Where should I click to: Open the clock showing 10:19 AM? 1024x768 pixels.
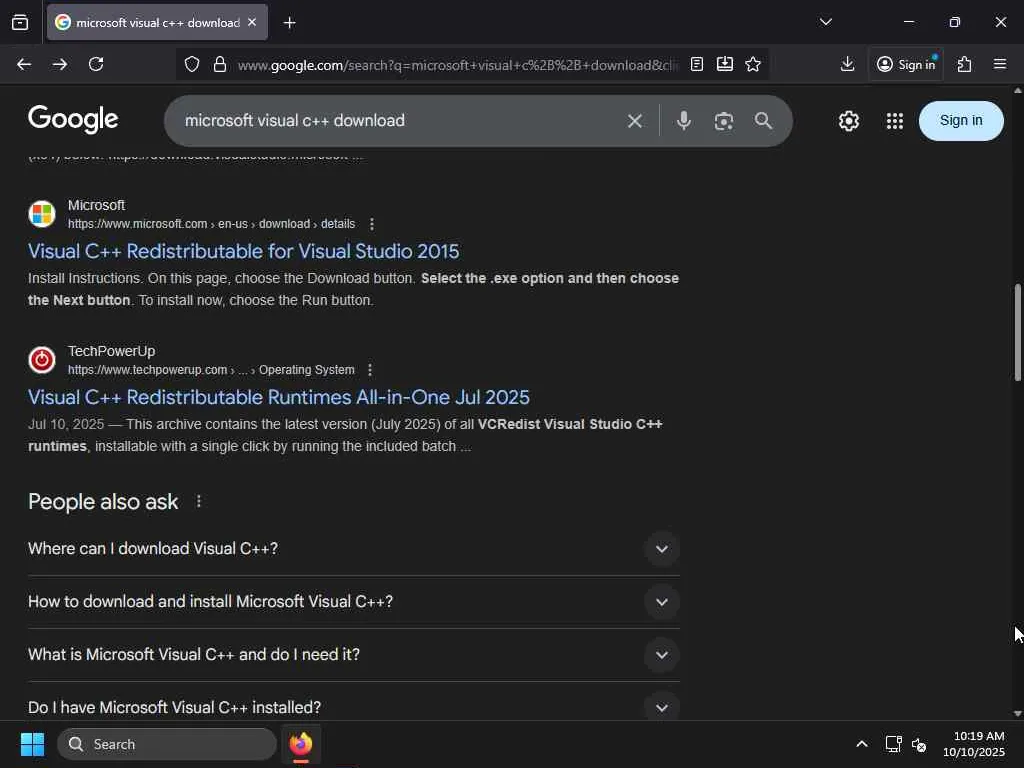pyautogui.click(x=974, y=744)
